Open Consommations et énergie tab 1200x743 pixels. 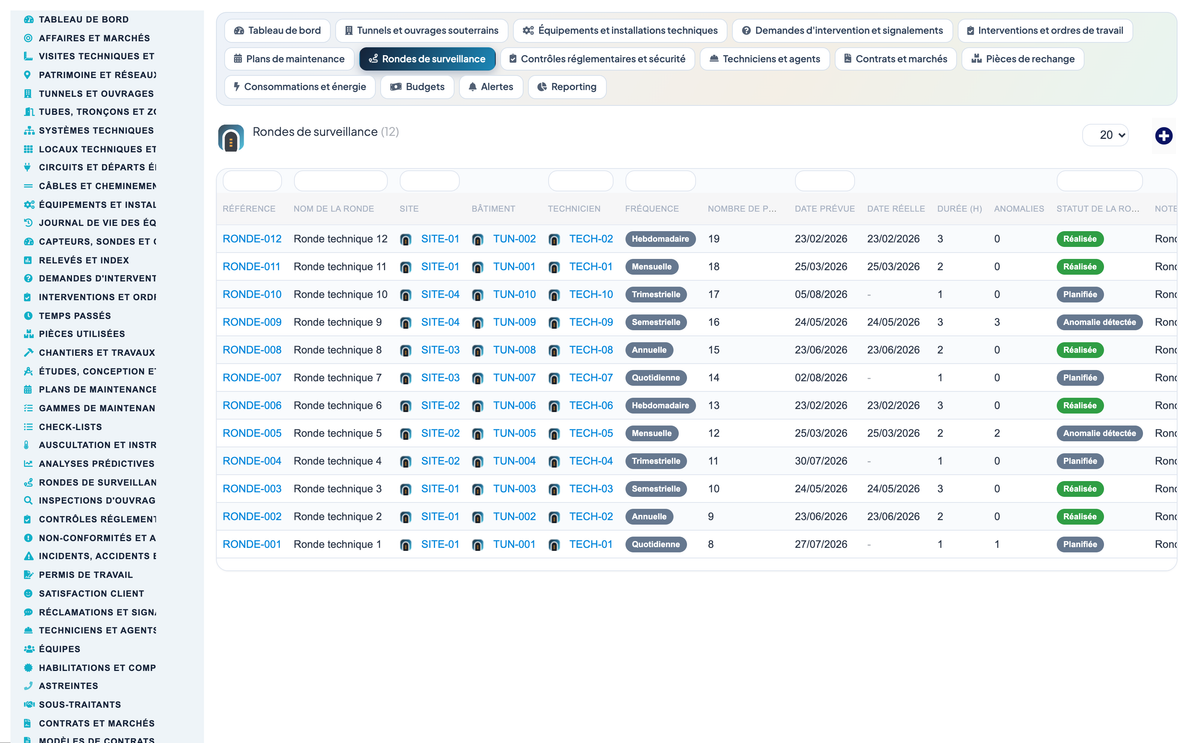300,86
